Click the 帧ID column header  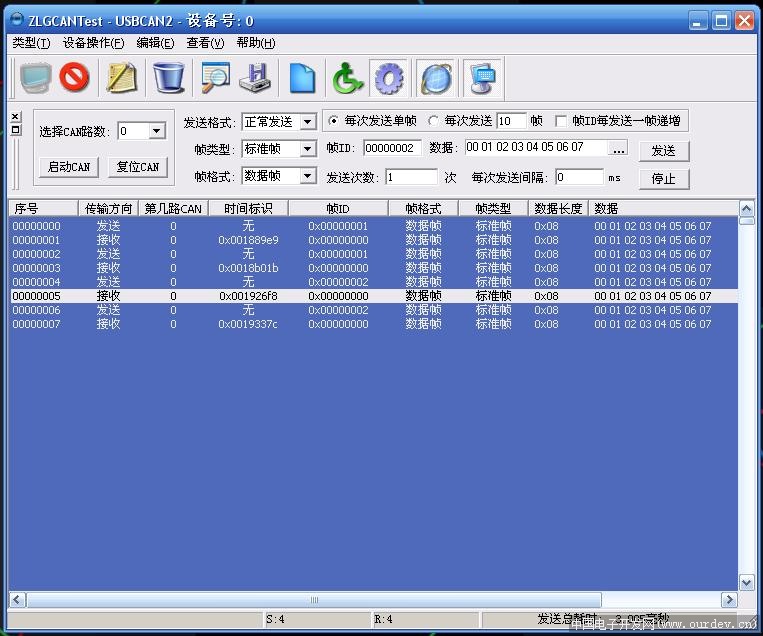pos(338,208)
